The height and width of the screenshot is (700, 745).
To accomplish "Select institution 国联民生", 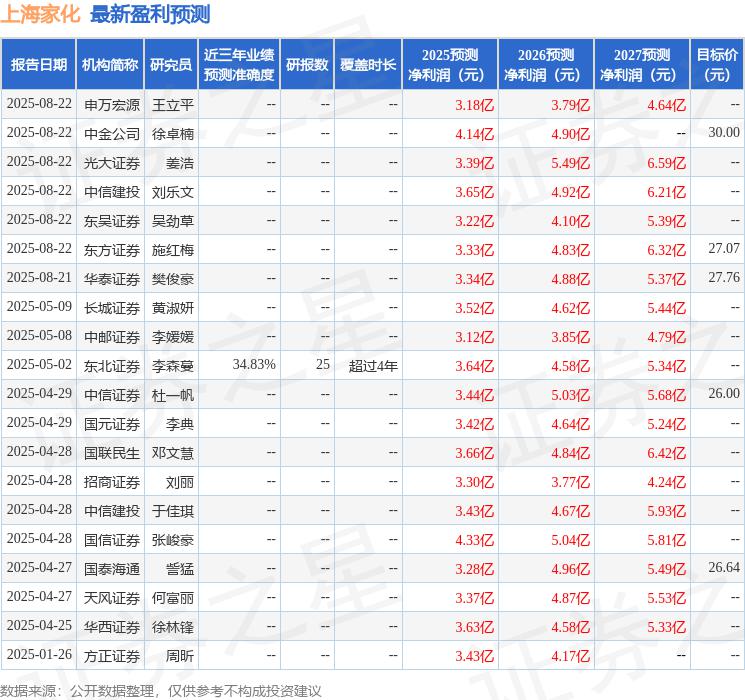I will click(112, 452).
